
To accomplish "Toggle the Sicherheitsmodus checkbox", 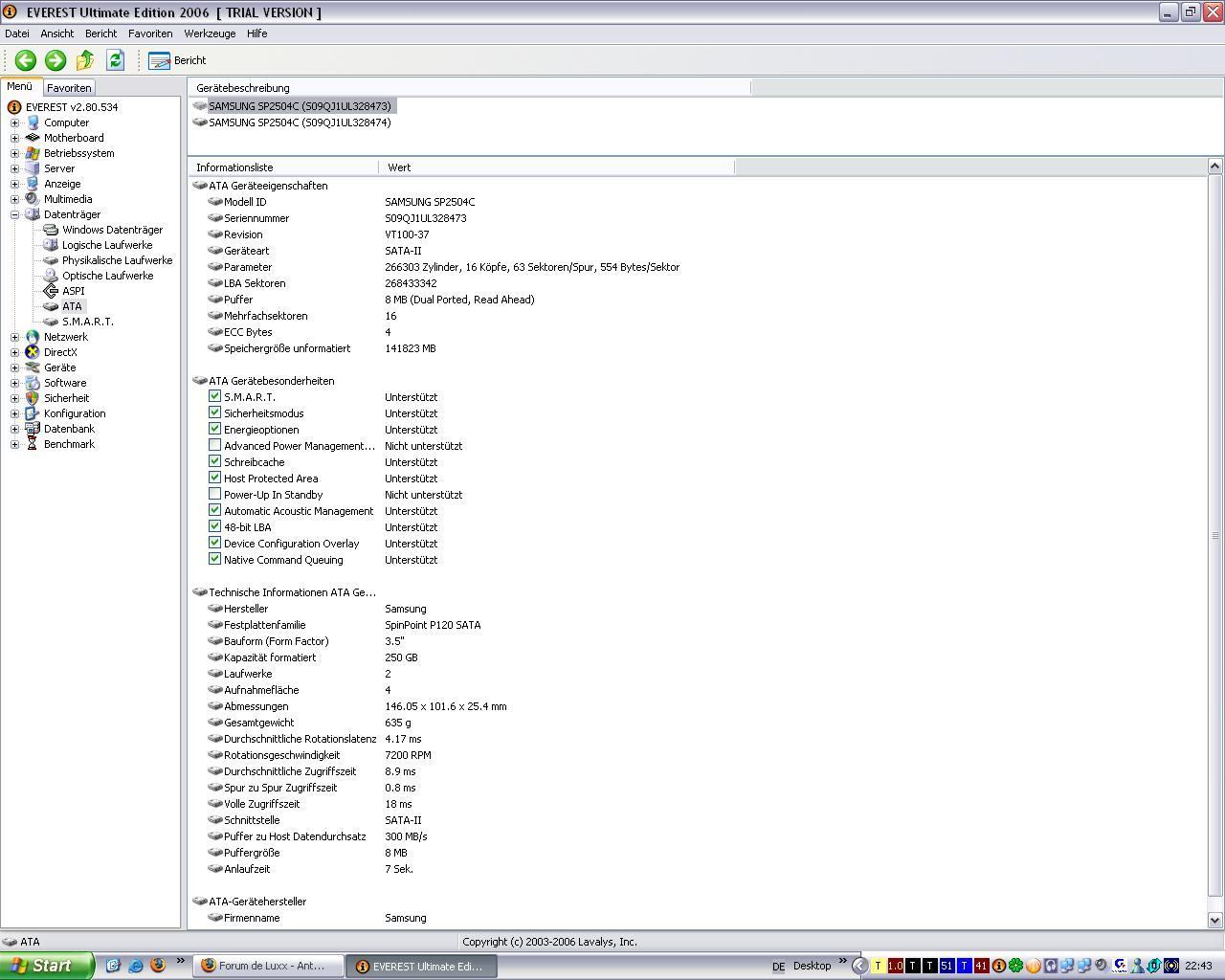I will coord(214,412).
